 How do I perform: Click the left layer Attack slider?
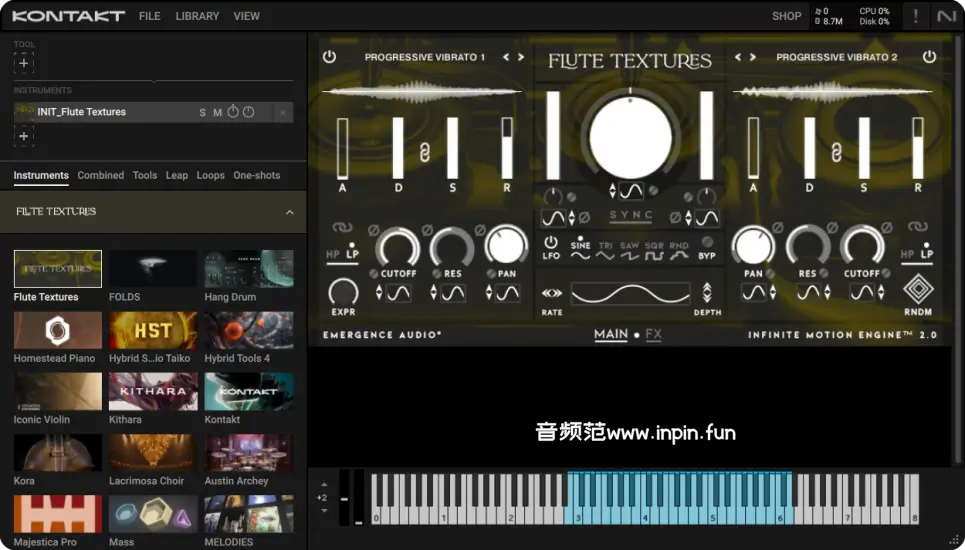tap(342, 148)
